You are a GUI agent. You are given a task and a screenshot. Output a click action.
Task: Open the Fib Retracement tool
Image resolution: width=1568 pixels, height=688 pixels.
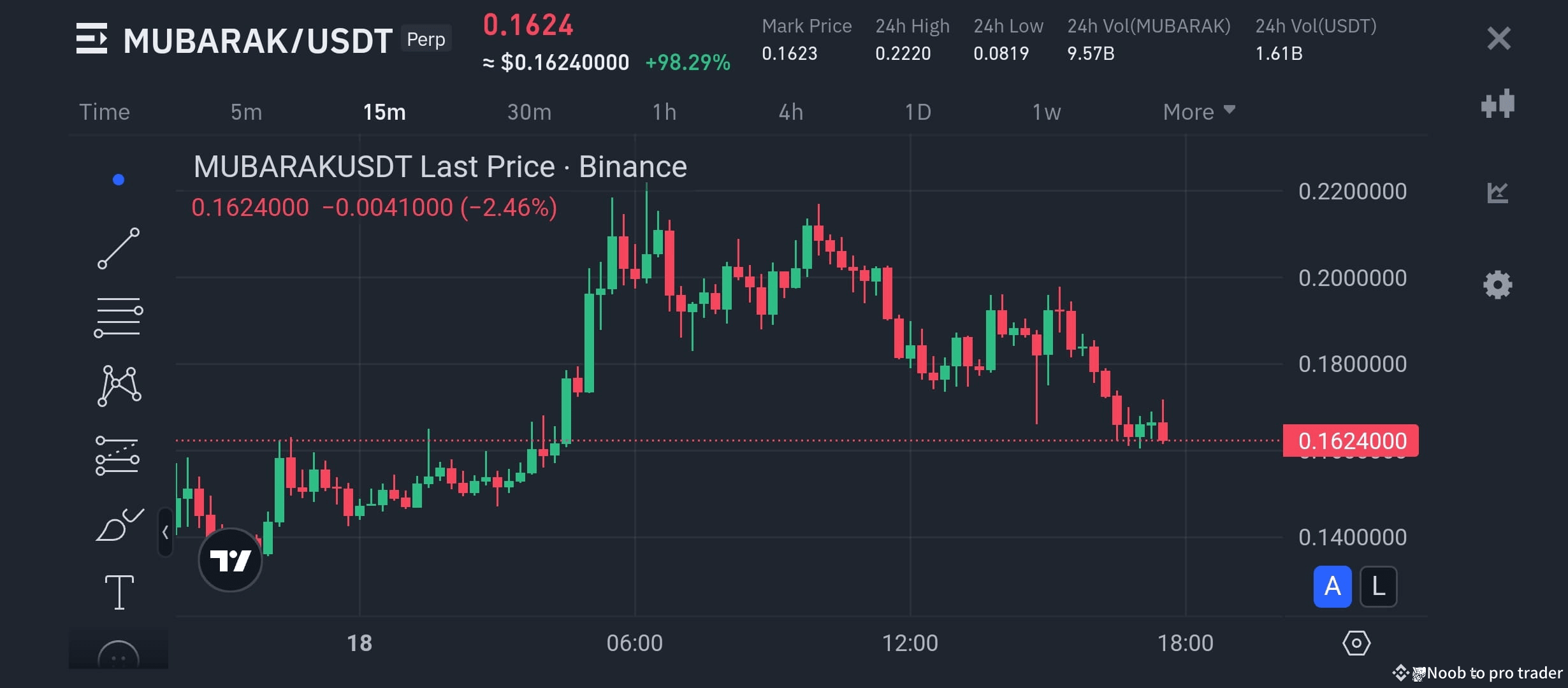coord(119,315)
